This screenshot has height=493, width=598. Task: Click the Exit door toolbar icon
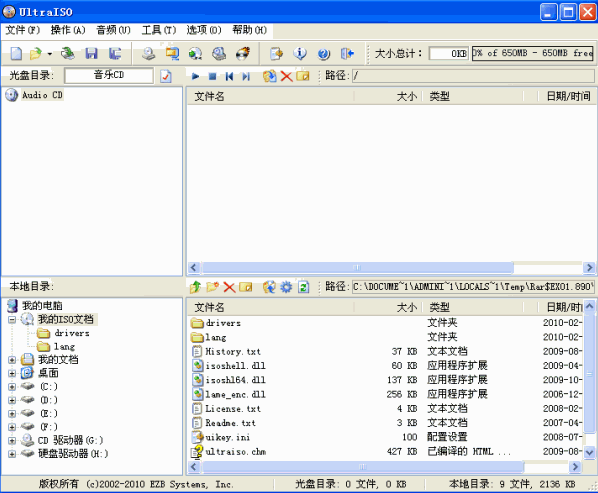[x=347, y=53]
